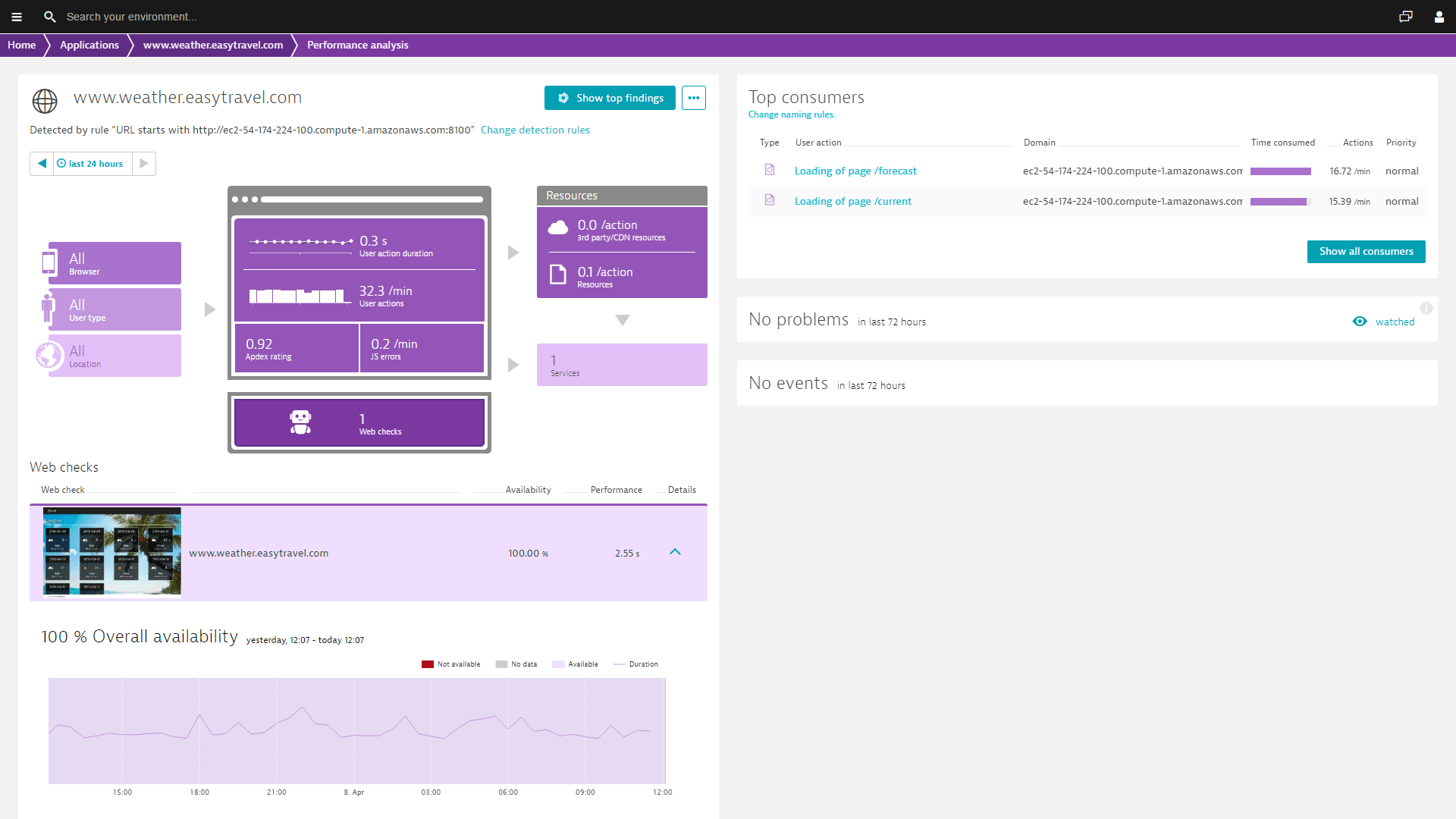Click the page type icon for /current
The width and height of the screenshot is (1456, 819).
pos(770,200)
